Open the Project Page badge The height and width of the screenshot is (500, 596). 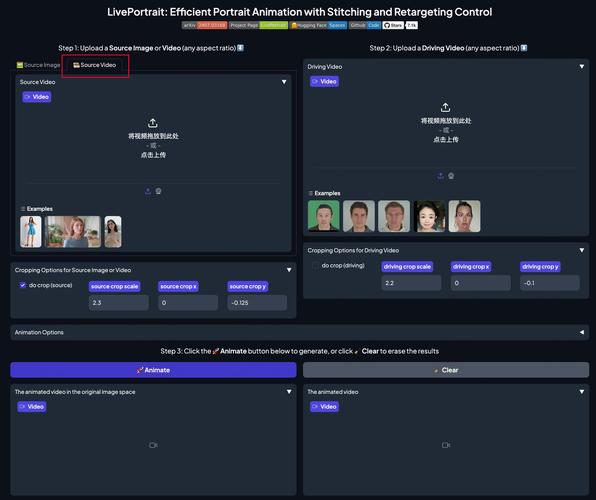(x=258, y=25)
